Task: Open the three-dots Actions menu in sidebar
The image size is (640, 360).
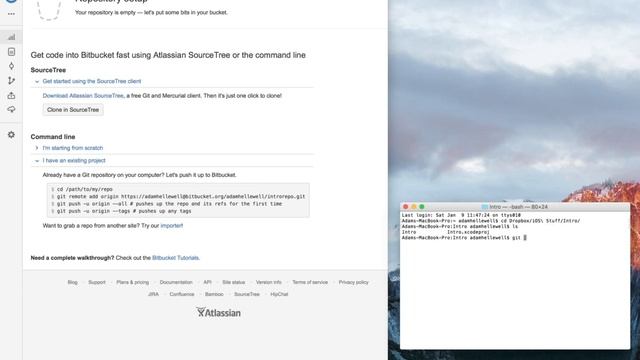Action: (11, 14)
